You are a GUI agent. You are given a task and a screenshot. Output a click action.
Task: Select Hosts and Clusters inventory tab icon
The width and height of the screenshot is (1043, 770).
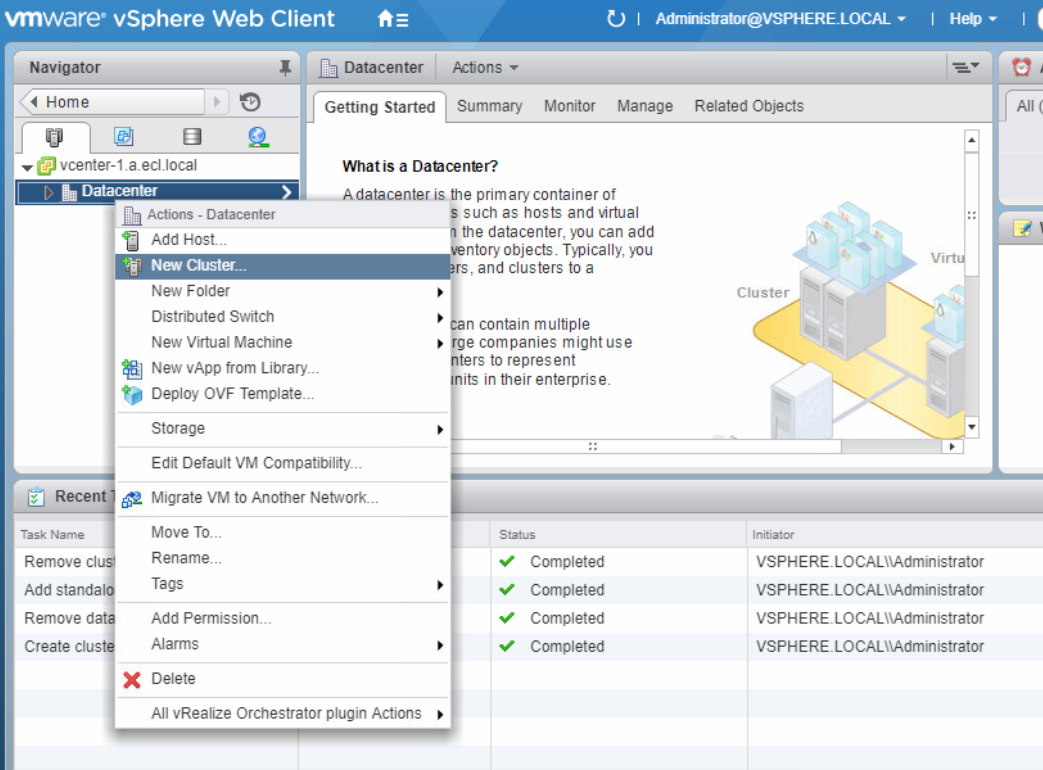tap(54, 137)
